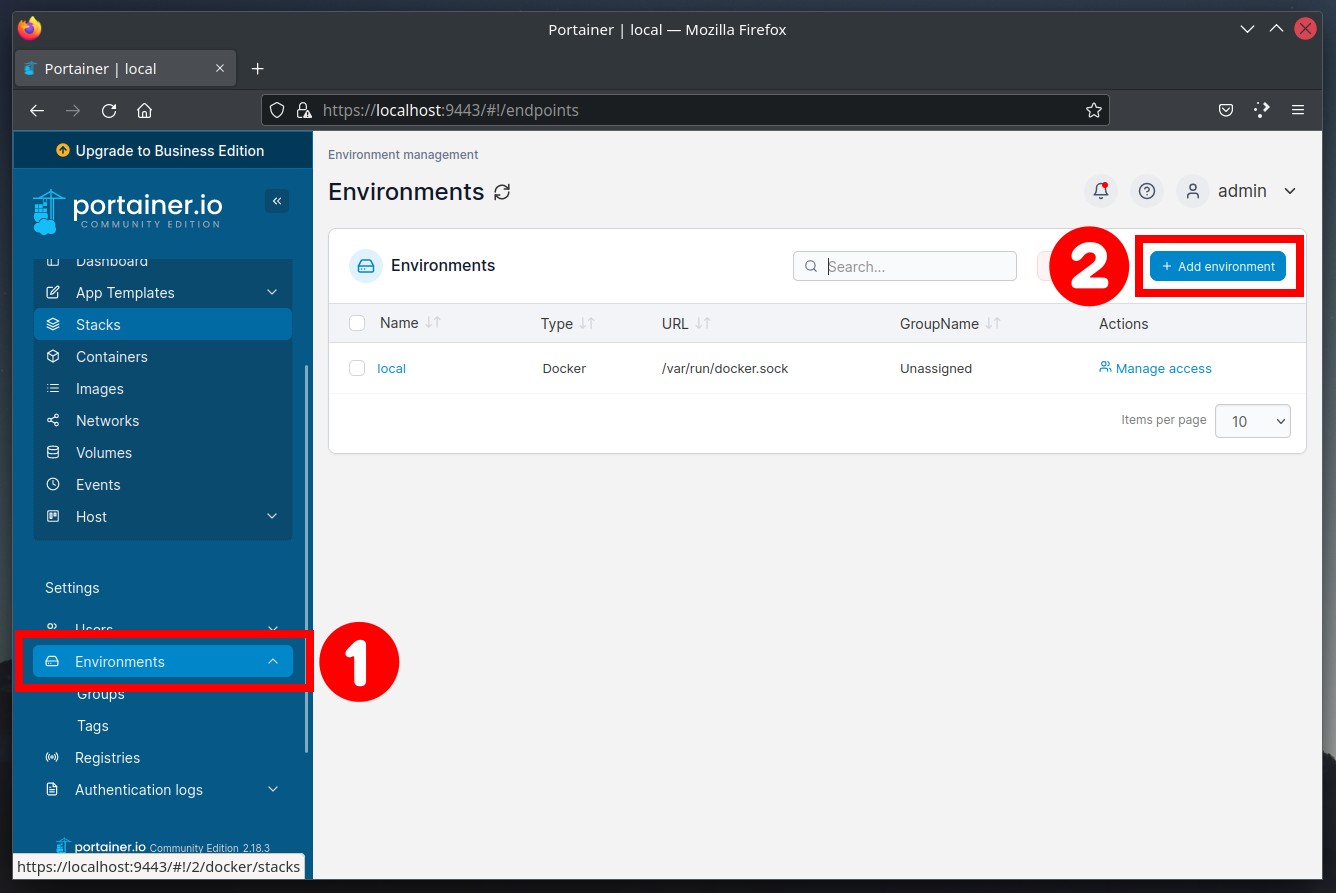Sort by the Name column
The width and height of the screenshot is (1336, 893).
[410, 323]
